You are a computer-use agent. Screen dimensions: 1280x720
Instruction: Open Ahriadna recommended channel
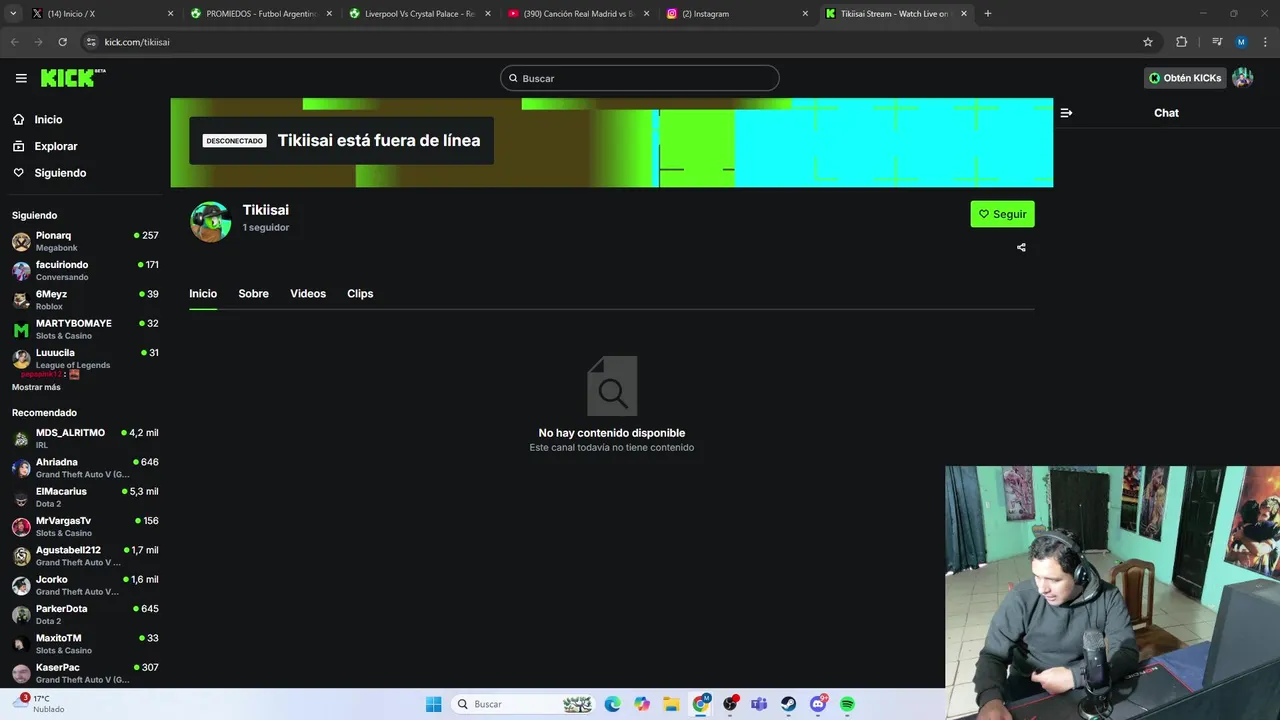coord(85,468)
